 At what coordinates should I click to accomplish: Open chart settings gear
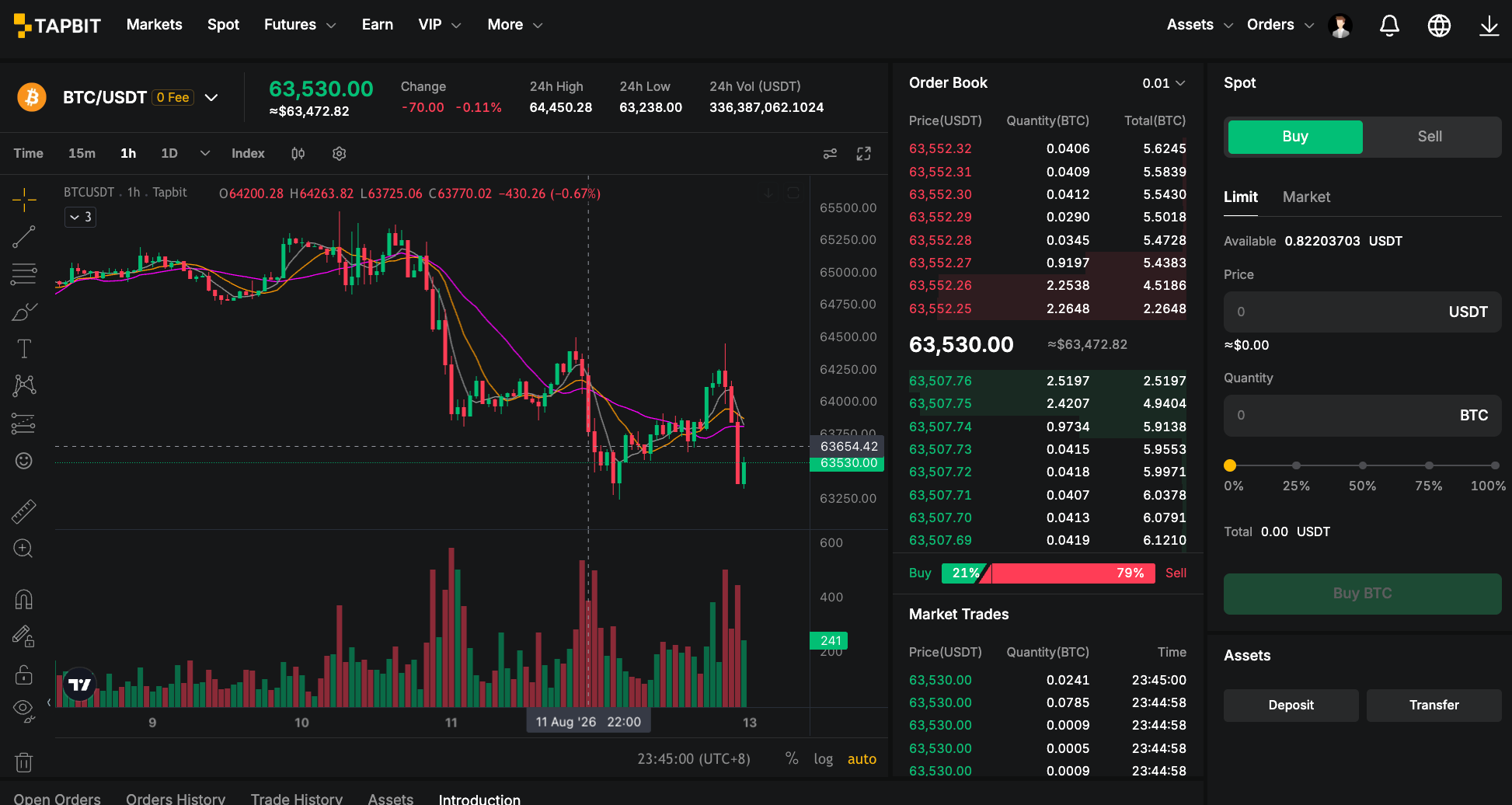tap(339, 154)
